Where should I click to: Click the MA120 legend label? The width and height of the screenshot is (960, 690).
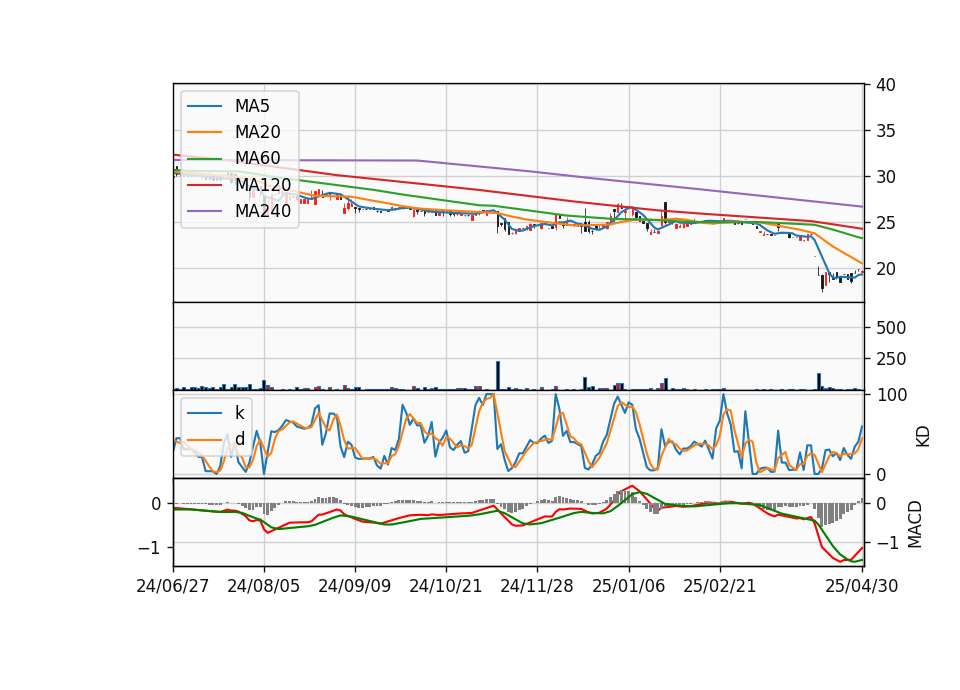pos(263,184)
